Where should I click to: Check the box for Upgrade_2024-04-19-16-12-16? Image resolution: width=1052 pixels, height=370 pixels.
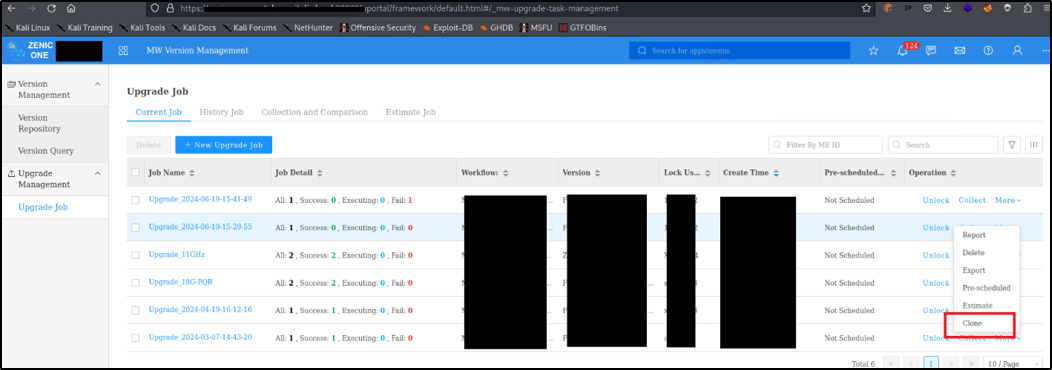coord(136,310)
